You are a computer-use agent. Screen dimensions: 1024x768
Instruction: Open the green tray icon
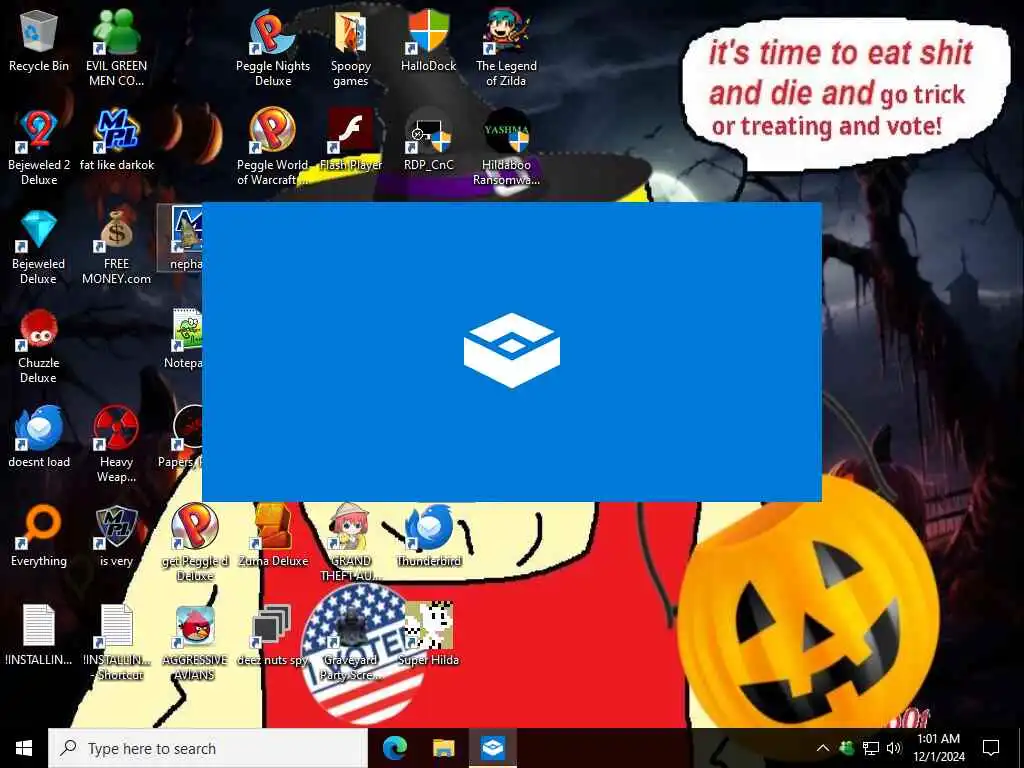point(847,748)
